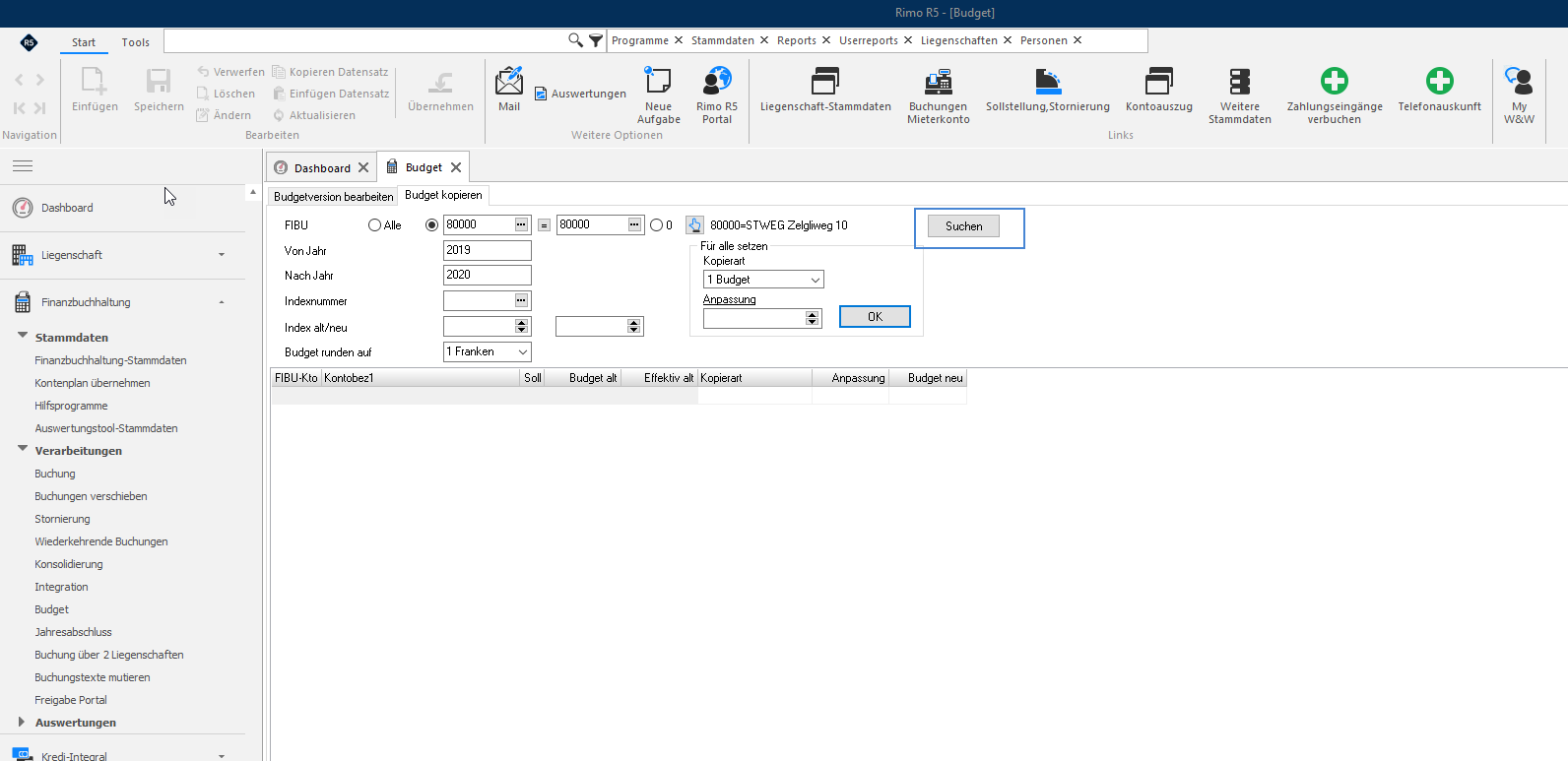Open Budget runden auf dropdown

coord(488,351)
